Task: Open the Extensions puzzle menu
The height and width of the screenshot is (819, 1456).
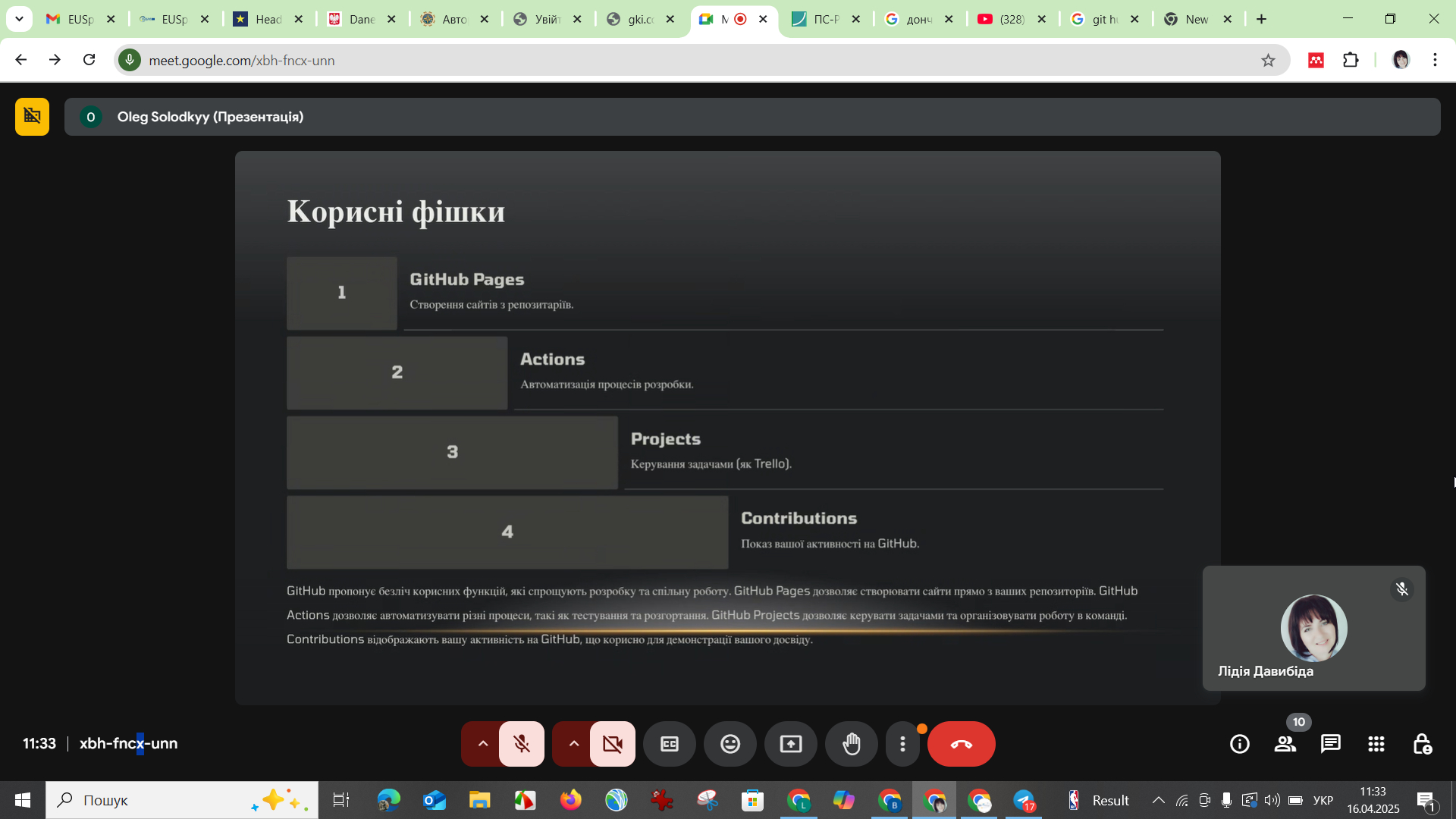Action: (1351, 60)
